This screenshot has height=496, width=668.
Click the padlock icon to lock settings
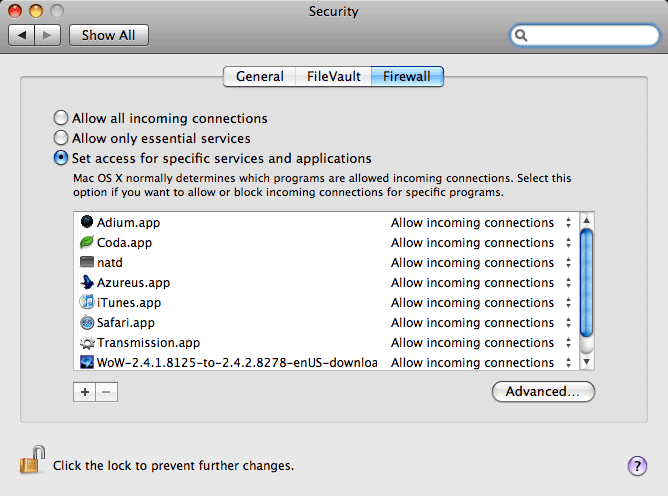click(32, 460)
